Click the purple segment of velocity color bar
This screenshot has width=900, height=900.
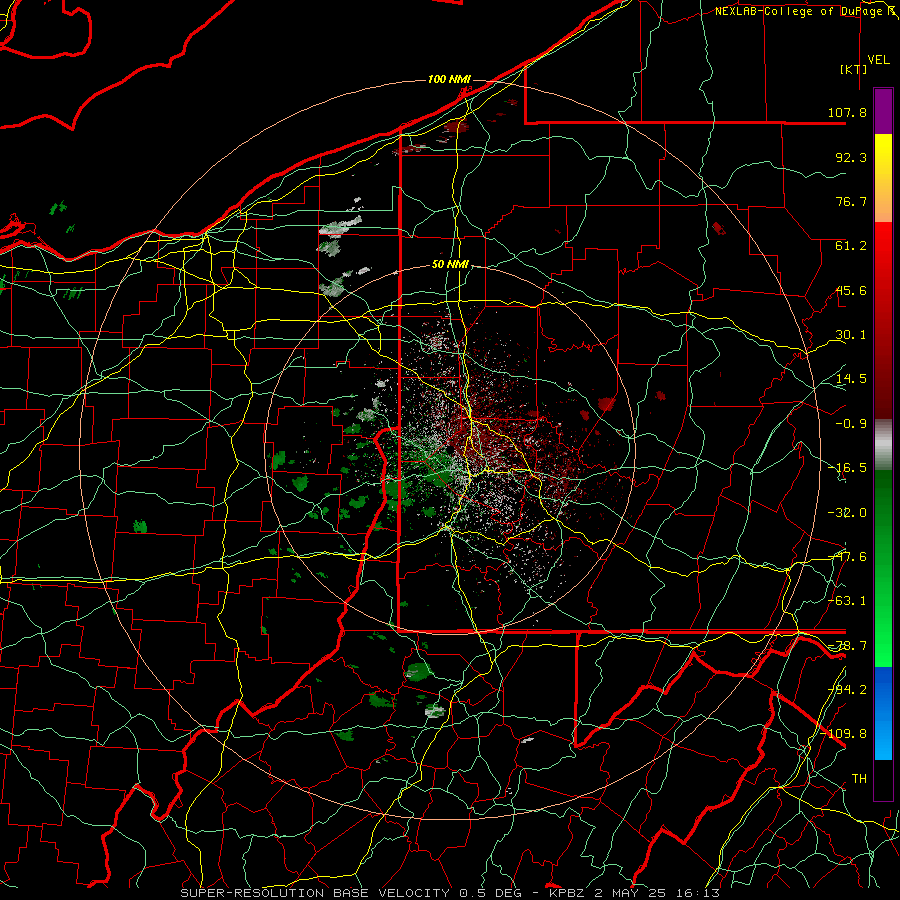[x=883, y=111]
